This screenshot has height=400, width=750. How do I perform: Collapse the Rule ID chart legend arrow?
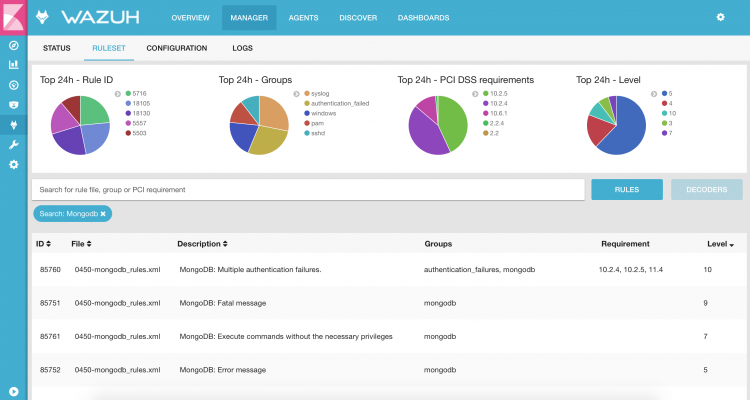click(117, 93)
